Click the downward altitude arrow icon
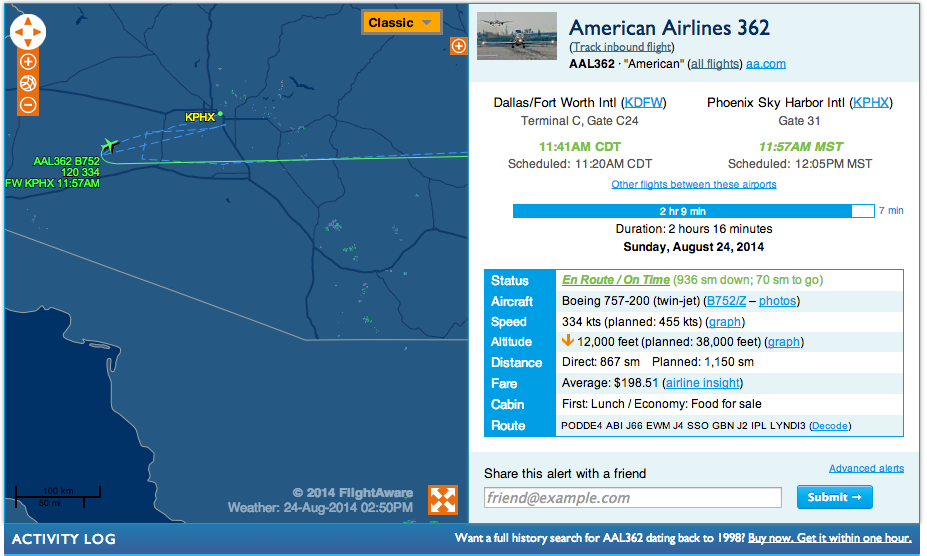 (x=568, y=341)
